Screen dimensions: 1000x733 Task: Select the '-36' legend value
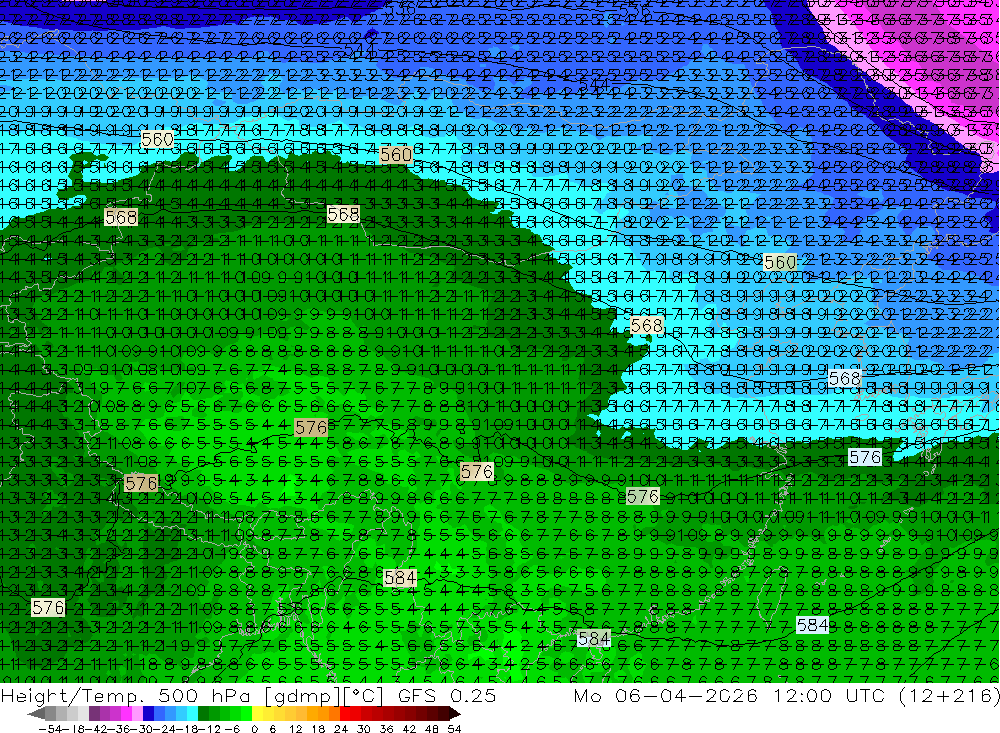click(x=119, y=729)
